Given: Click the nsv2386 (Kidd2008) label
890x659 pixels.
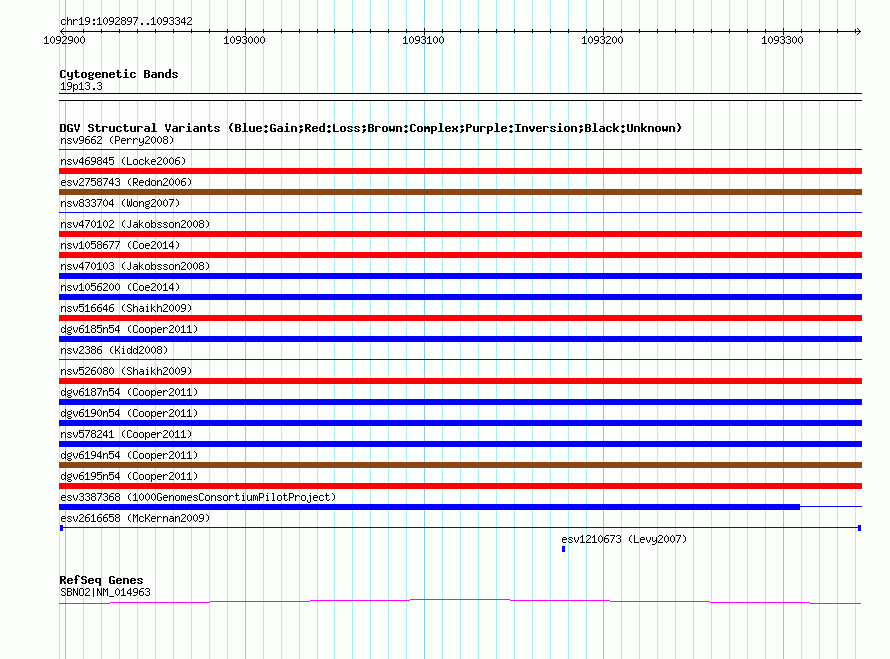Looking at the screenshot, I should click(x=114, y=350).
